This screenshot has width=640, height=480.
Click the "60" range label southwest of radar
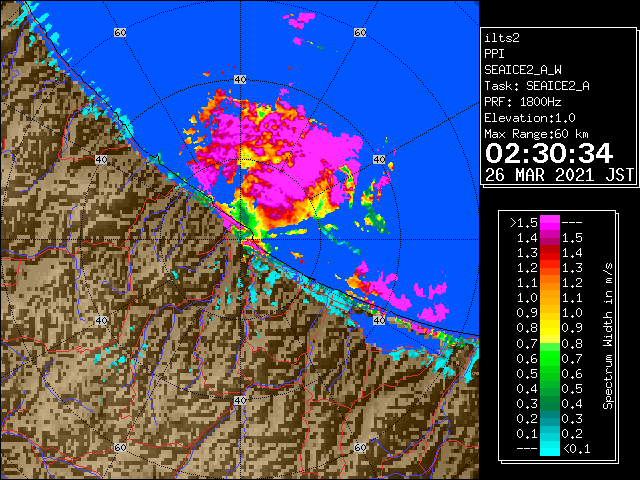coord(120,447)
